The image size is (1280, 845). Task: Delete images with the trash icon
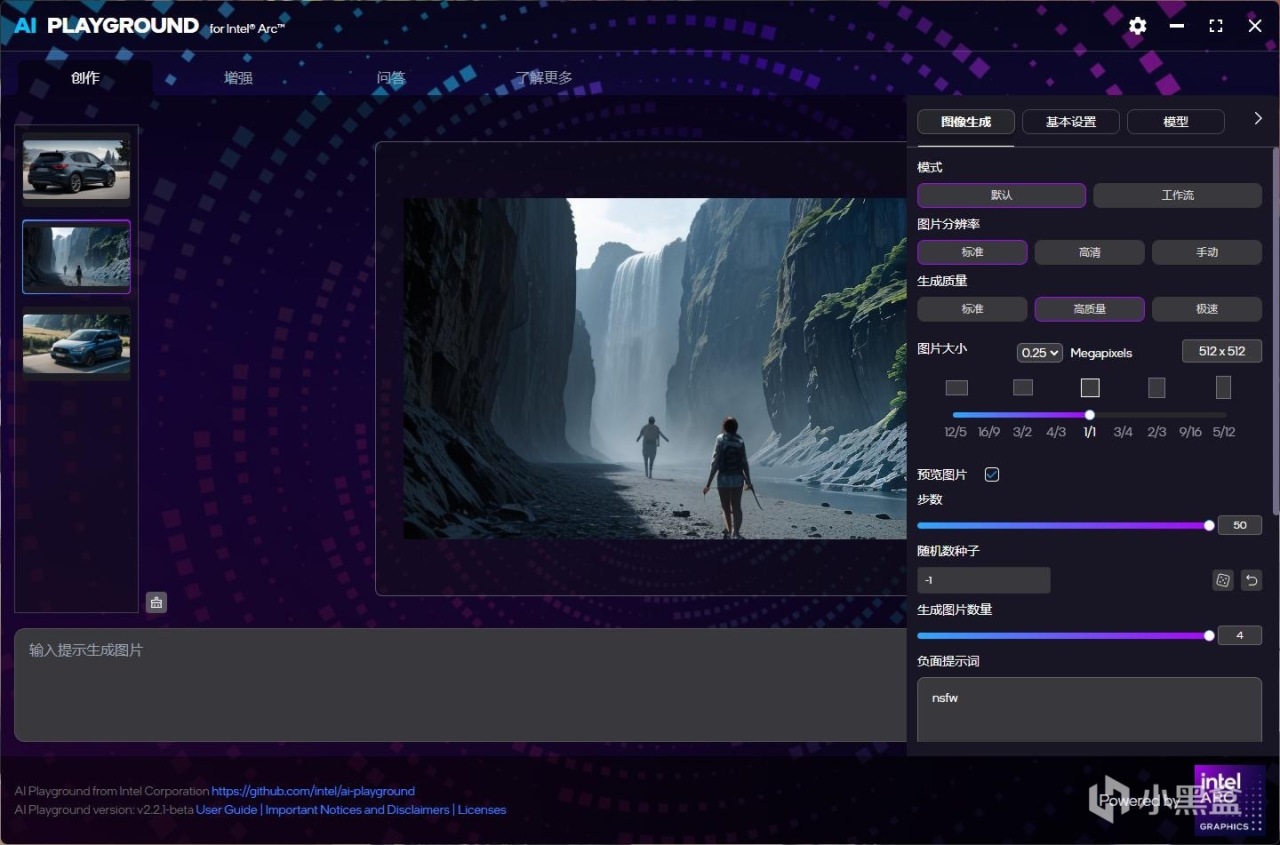[x=156, y=602]
